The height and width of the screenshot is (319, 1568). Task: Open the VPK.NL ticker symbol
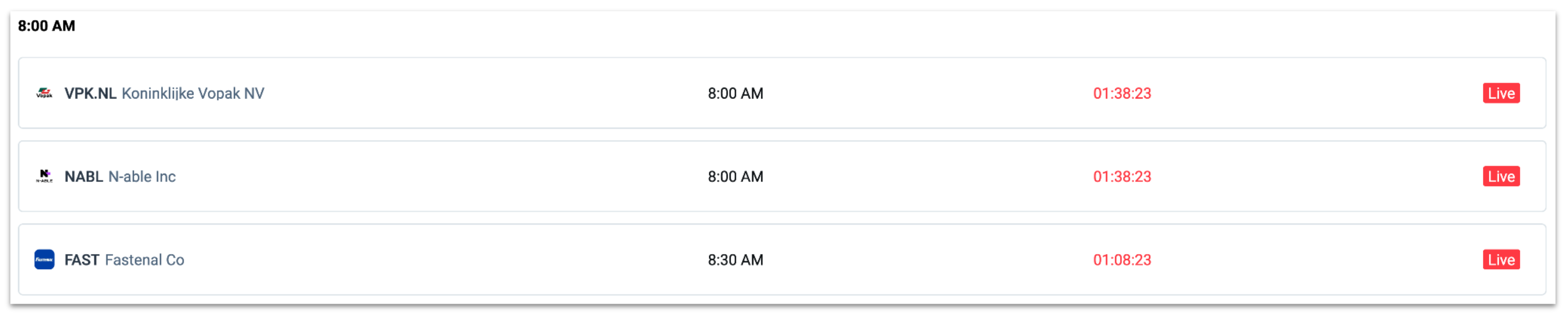[90, 93]
